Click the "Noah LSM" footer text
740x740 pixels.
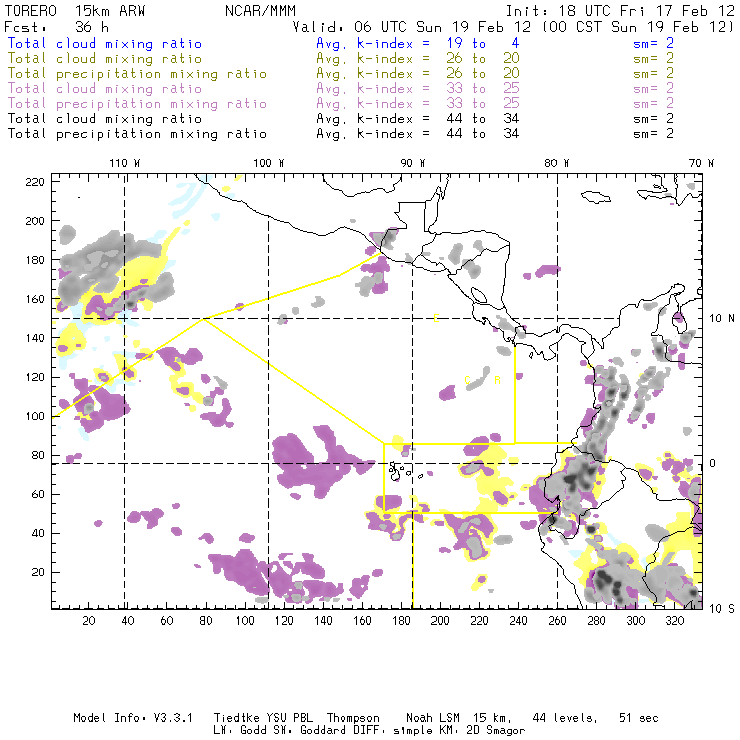click(433, 718)
